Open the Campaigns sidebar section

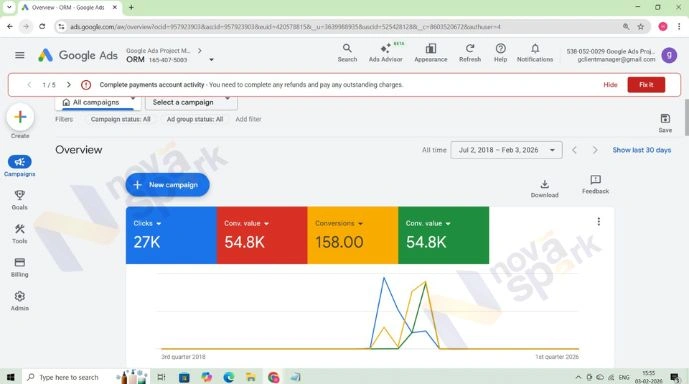point(19,166)
